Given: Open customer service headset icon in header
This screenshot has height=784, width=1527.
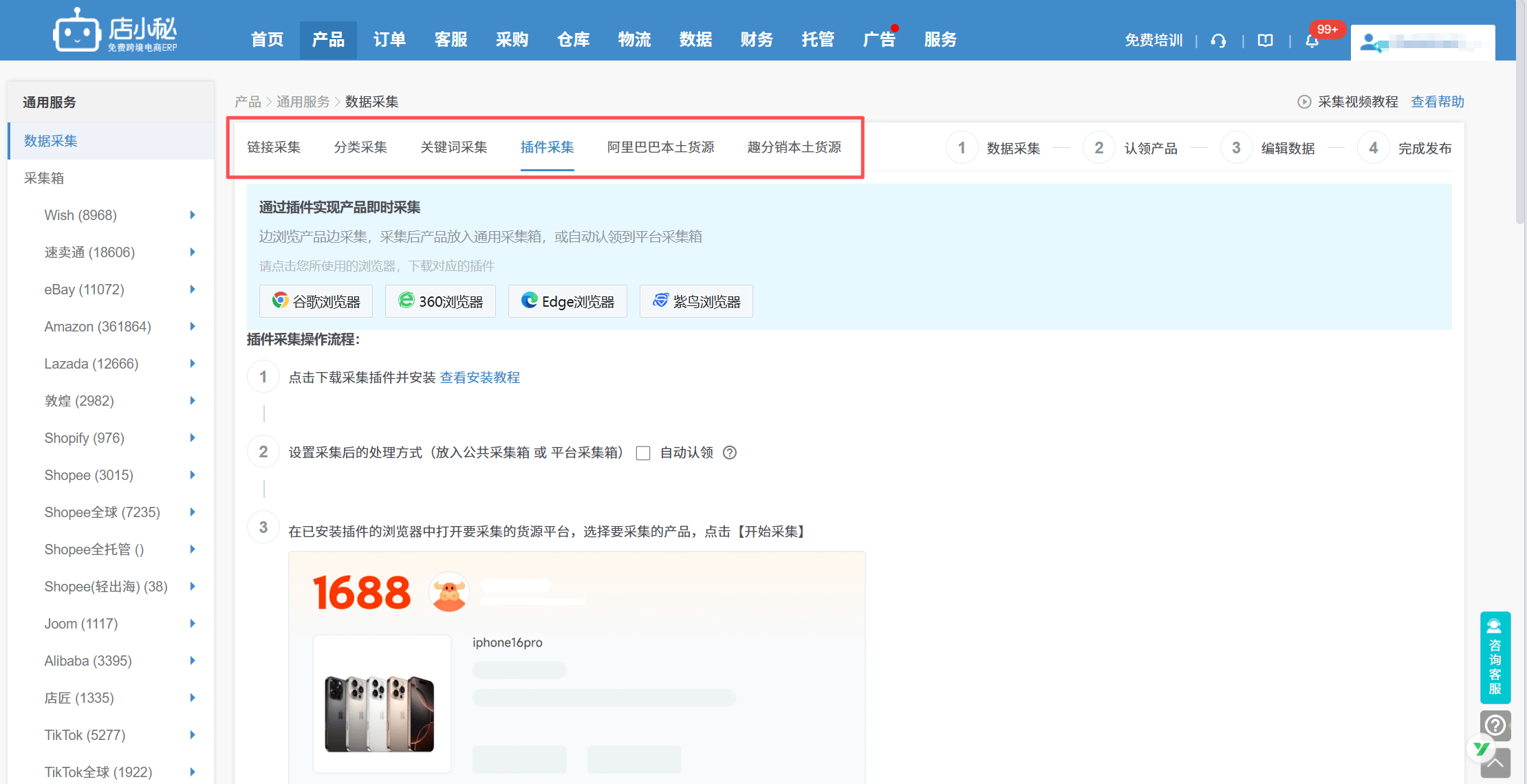Looking at the screenshot, I should tap(1218, 41).
